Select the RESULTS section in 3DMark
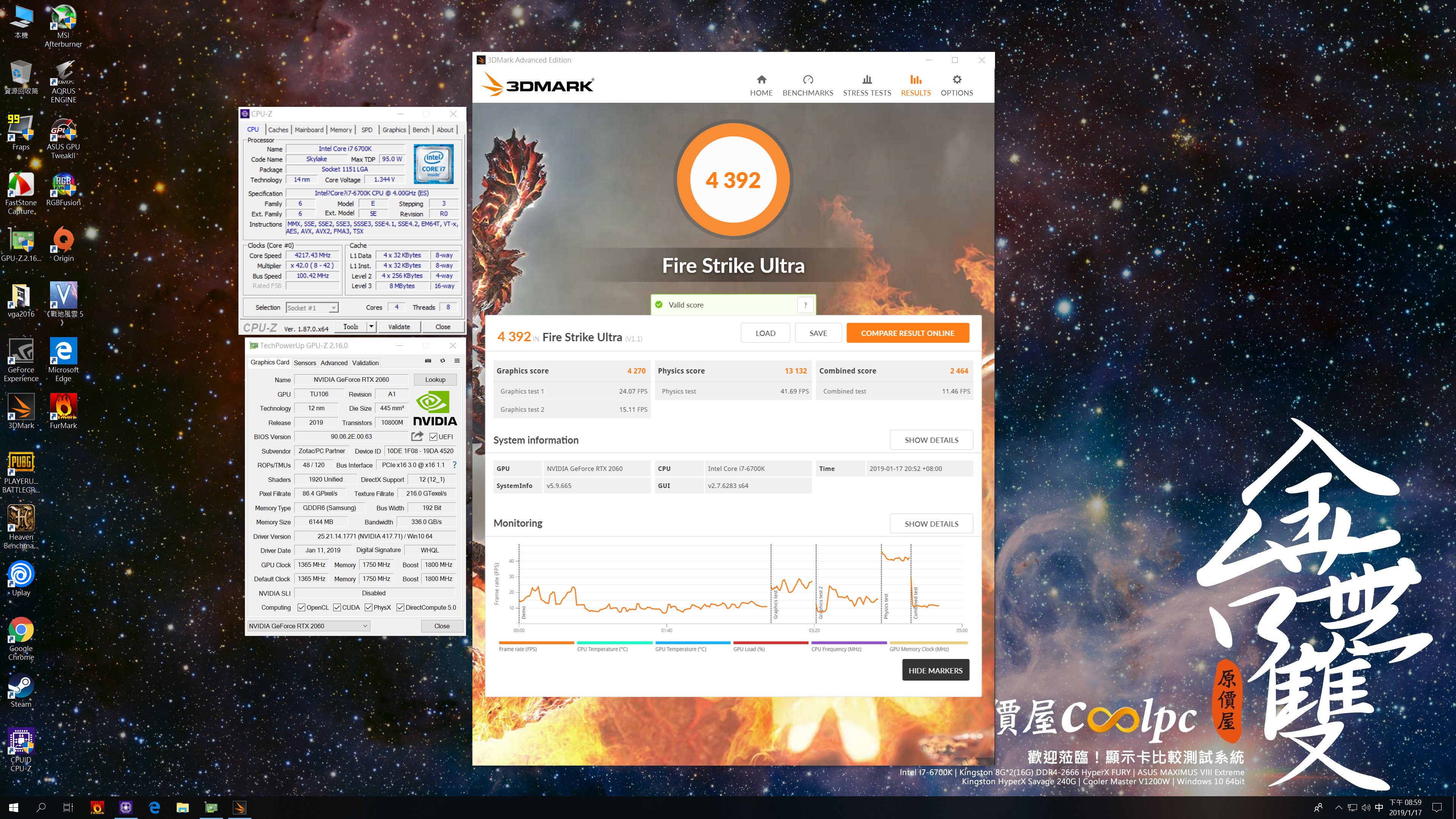This screenshot has height=819, width=1456. pos(915,85)
